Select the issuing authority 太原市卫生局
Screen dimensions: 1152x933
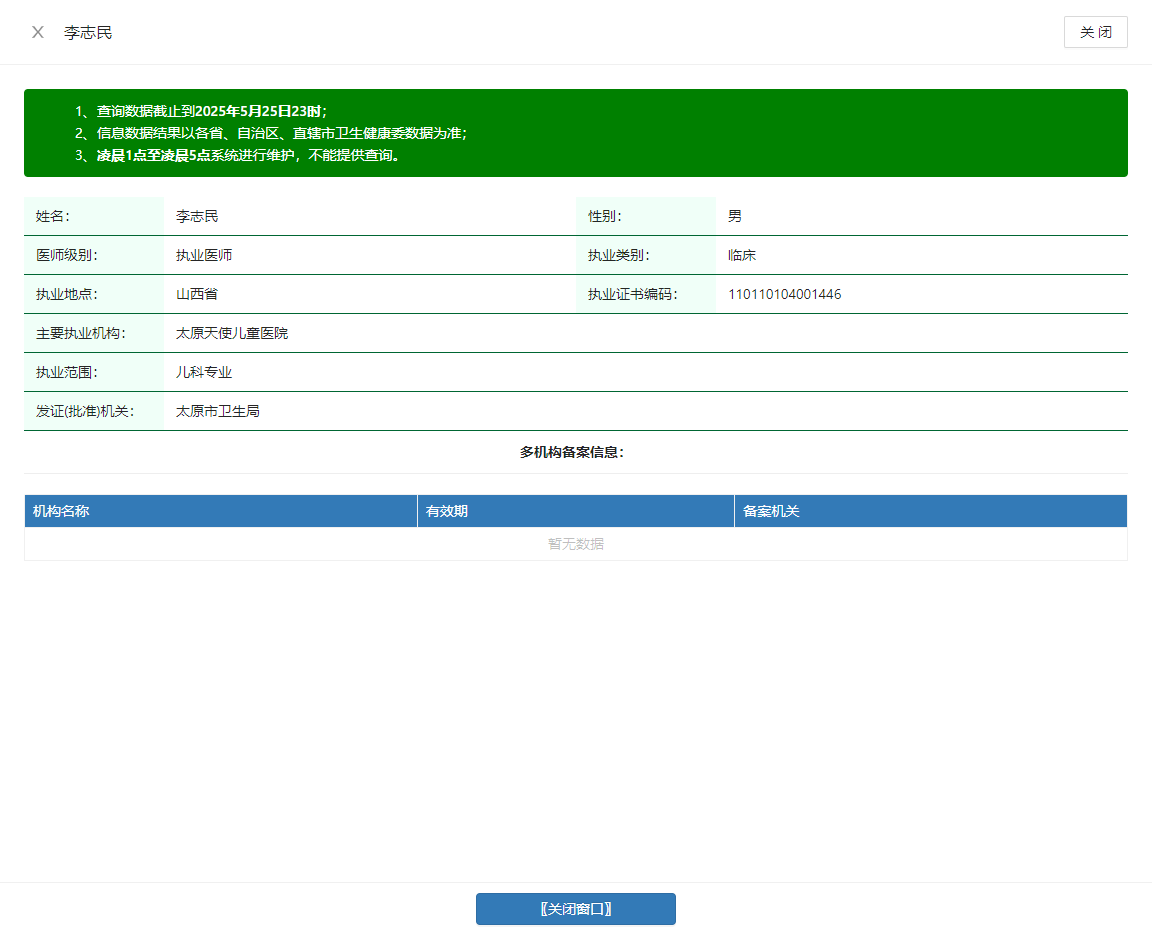coord(218,411)
